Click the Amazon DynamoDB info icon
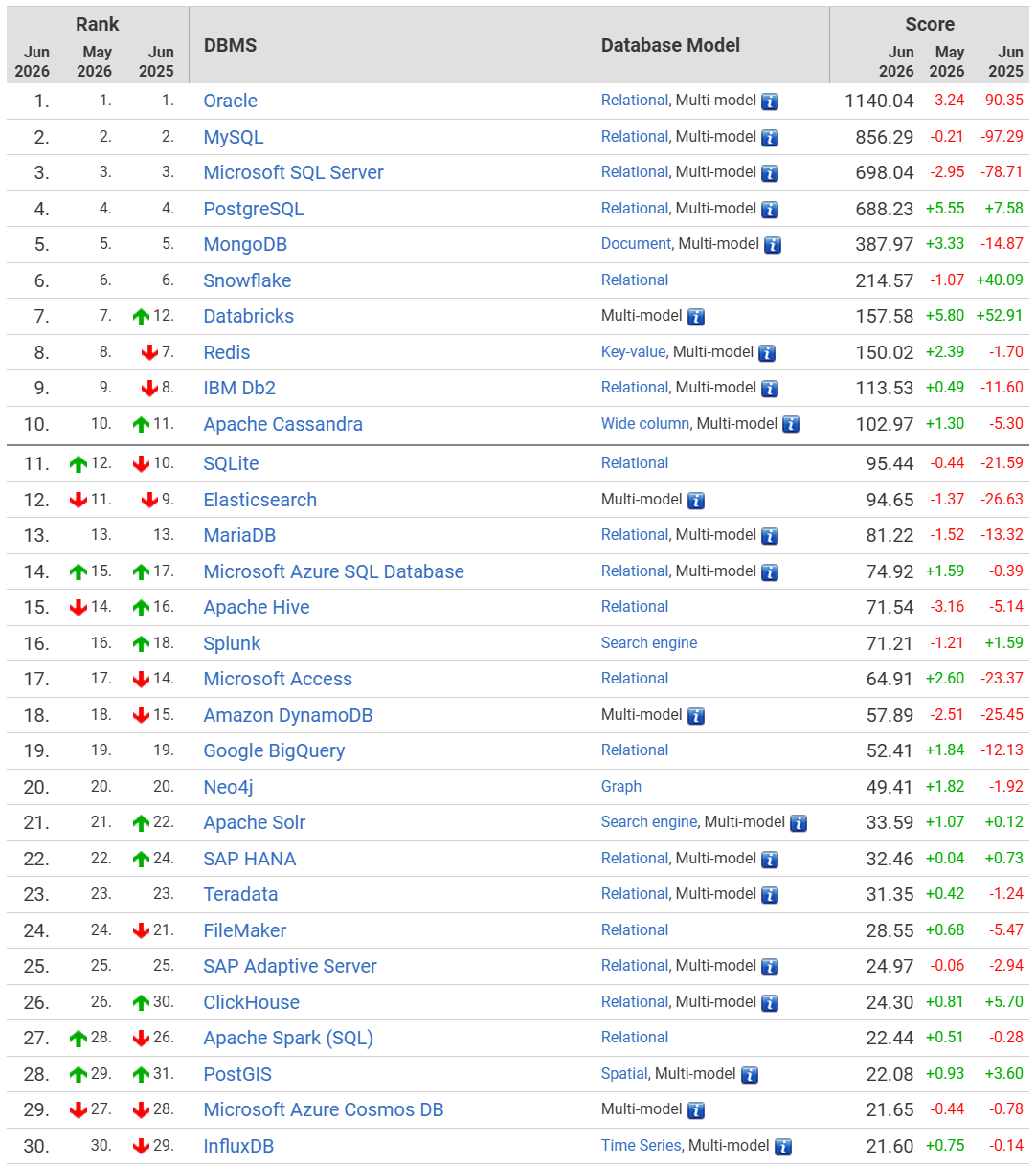1036x1164 pixels. pos(696,716)
